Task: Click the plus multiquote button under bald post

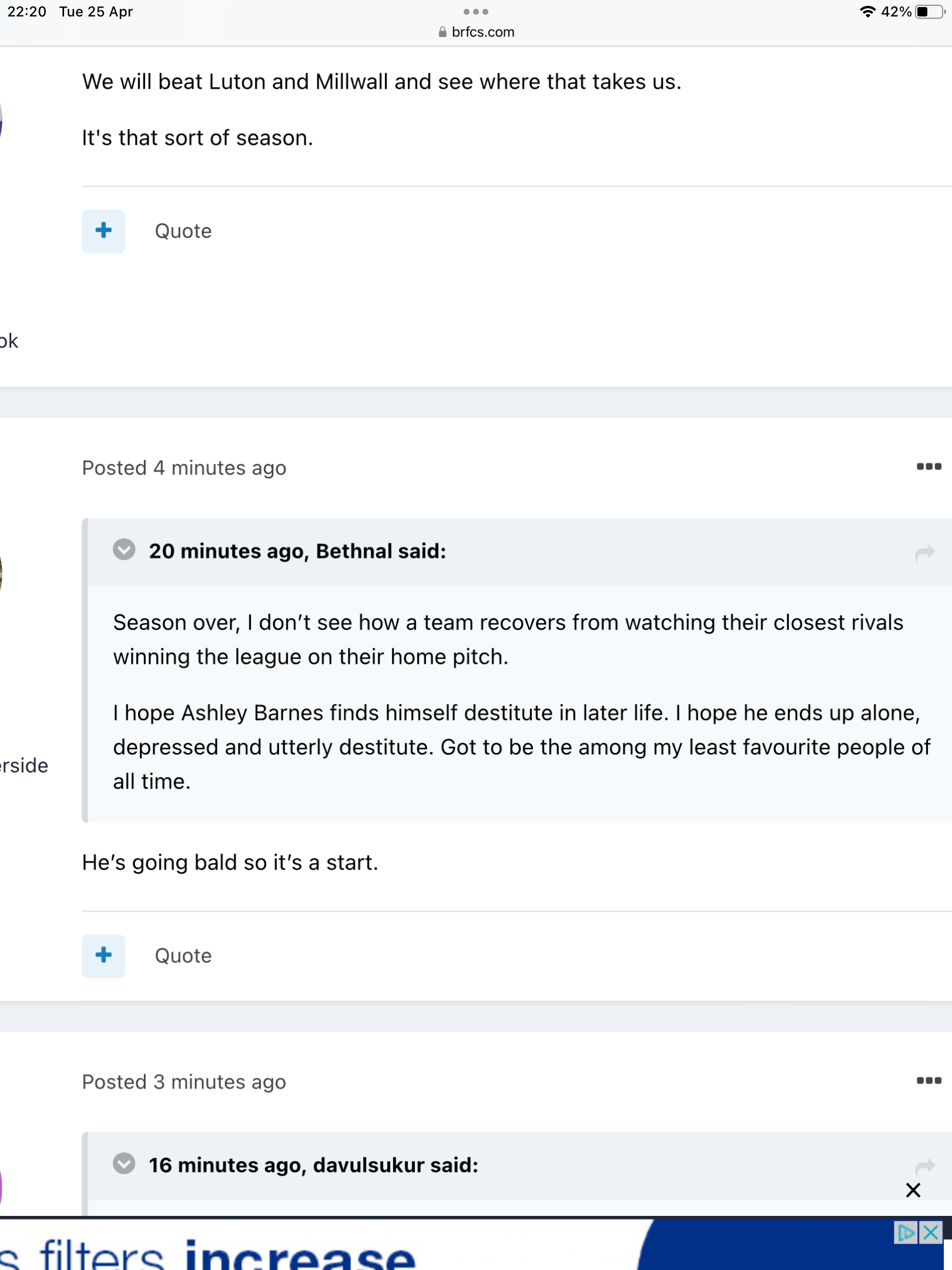Action: [103, 955]
